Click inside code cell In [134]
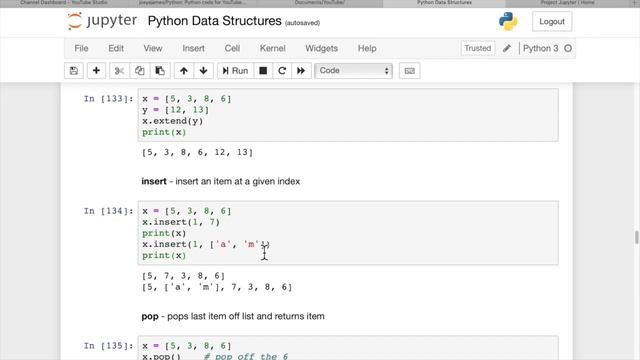The image size is (640, 360). click(x=348, y=233)
